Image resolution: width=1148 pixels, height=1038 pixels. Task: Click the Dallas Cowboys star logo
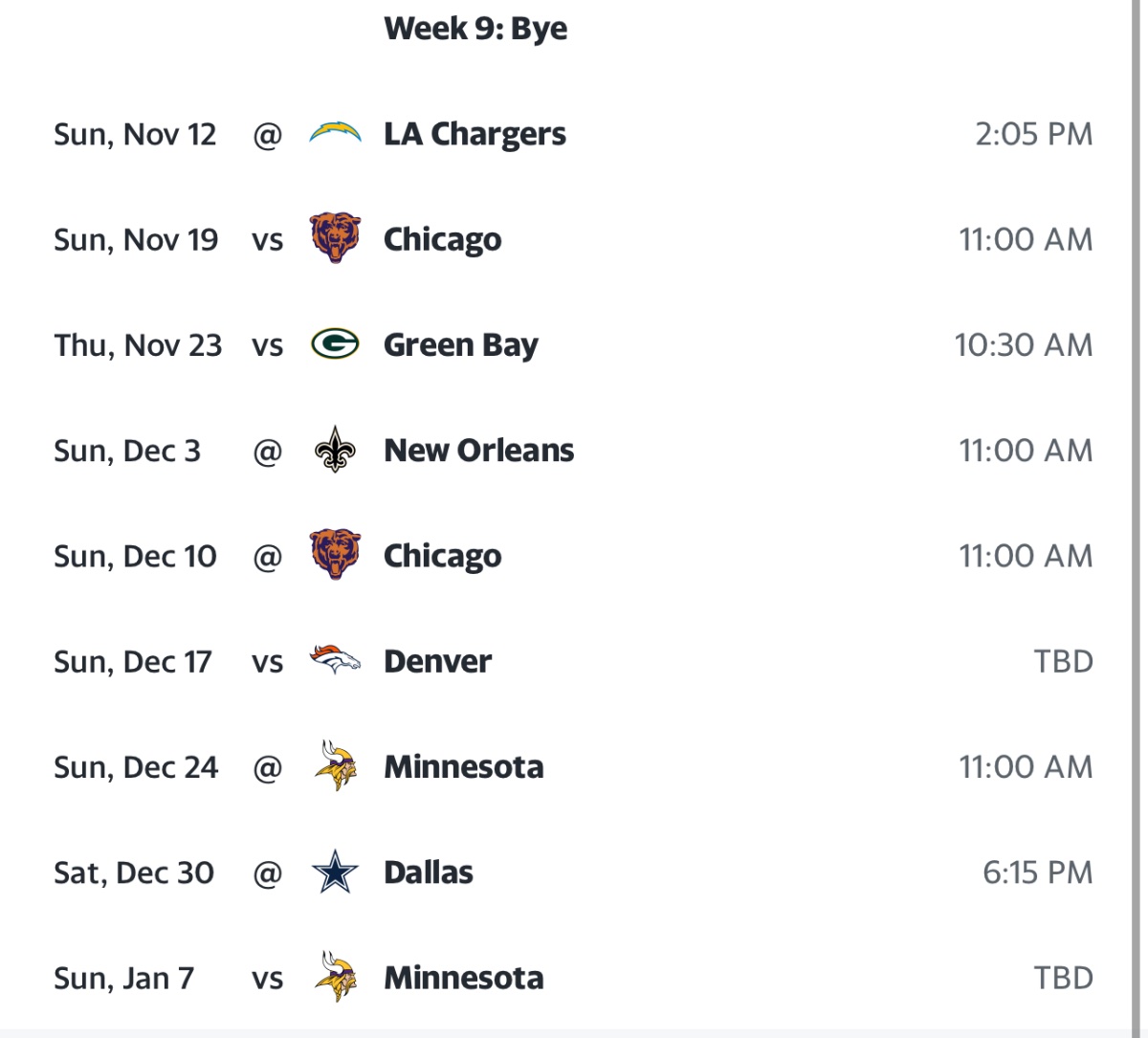pyautogui.click(x=335, y=872)
